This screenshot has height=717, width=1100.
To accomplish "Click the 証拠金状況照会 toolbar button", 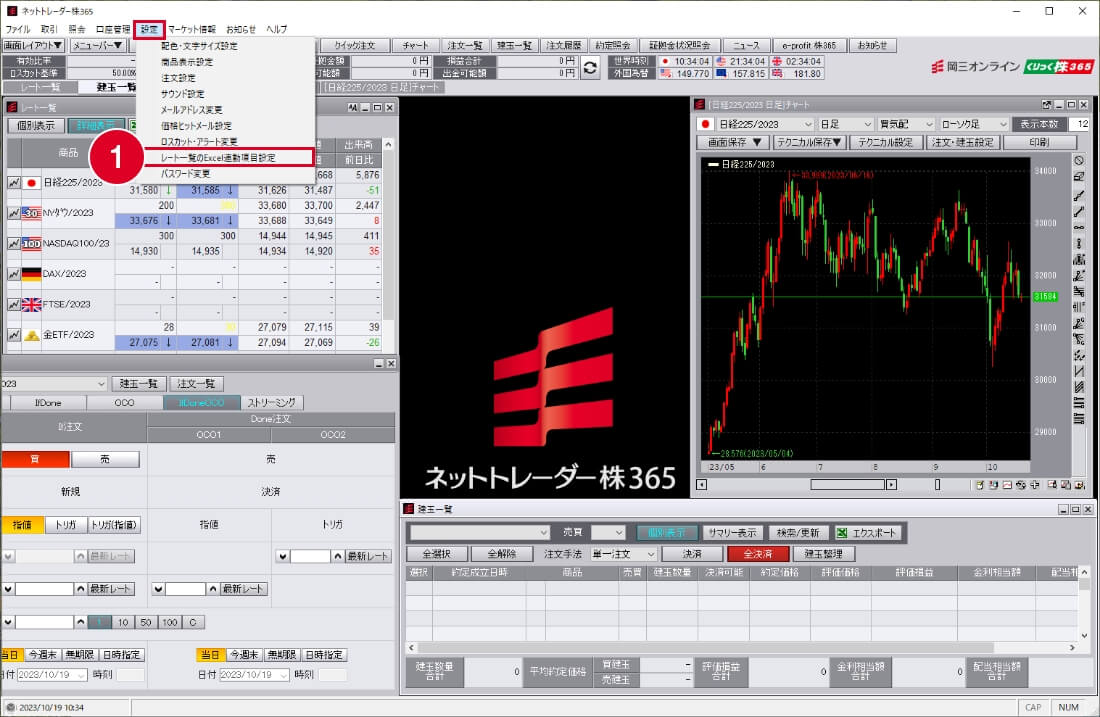I will coord(679,46).
